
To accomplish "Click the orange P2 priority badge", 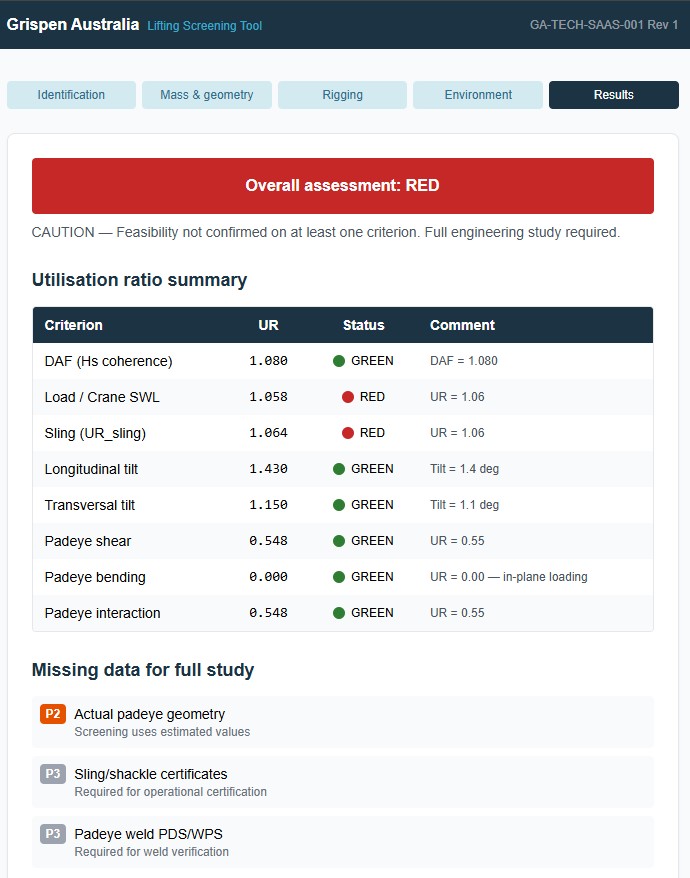I will [x=53, y=714].
